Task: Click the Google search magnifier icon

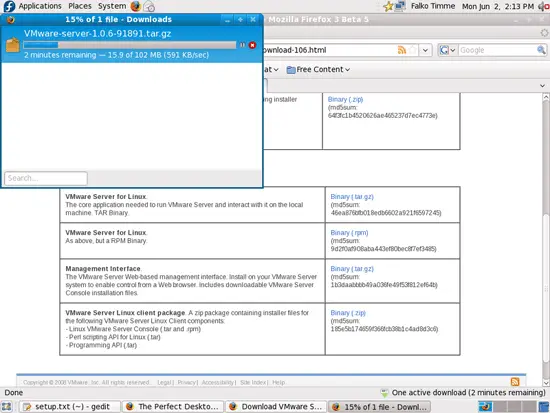Action: click(541, 50)
